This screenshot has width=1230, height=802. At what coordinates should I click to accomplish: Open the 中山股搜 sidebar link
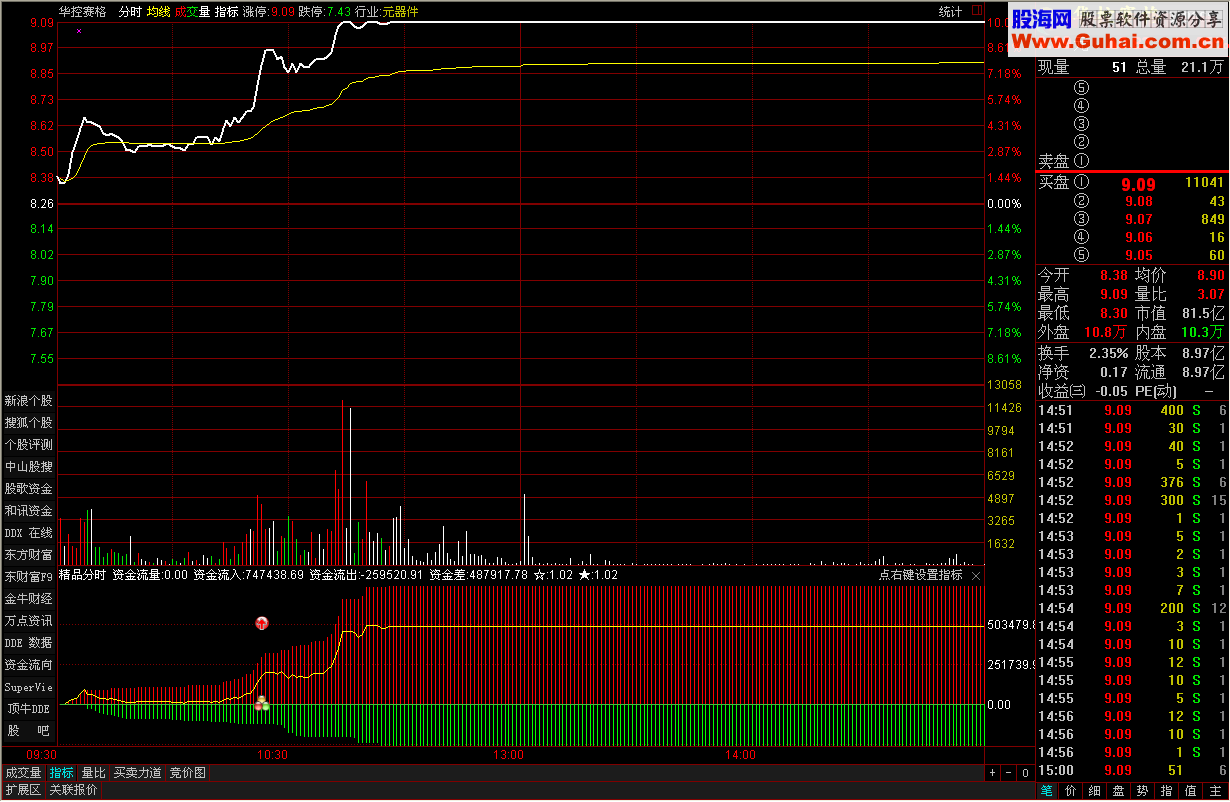click(28, 466)
